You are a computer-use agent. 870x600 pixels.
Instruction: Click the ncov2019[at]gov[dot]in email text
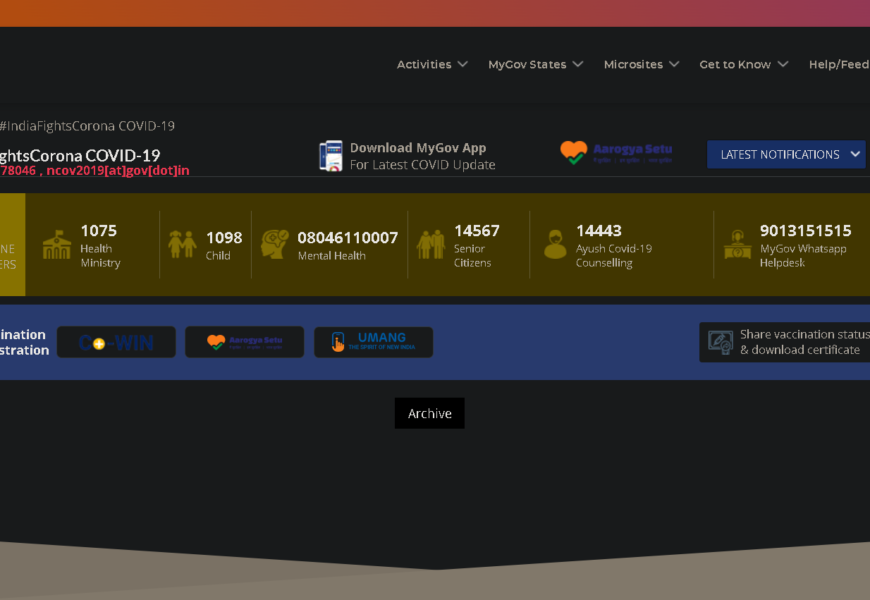(118, 170)
